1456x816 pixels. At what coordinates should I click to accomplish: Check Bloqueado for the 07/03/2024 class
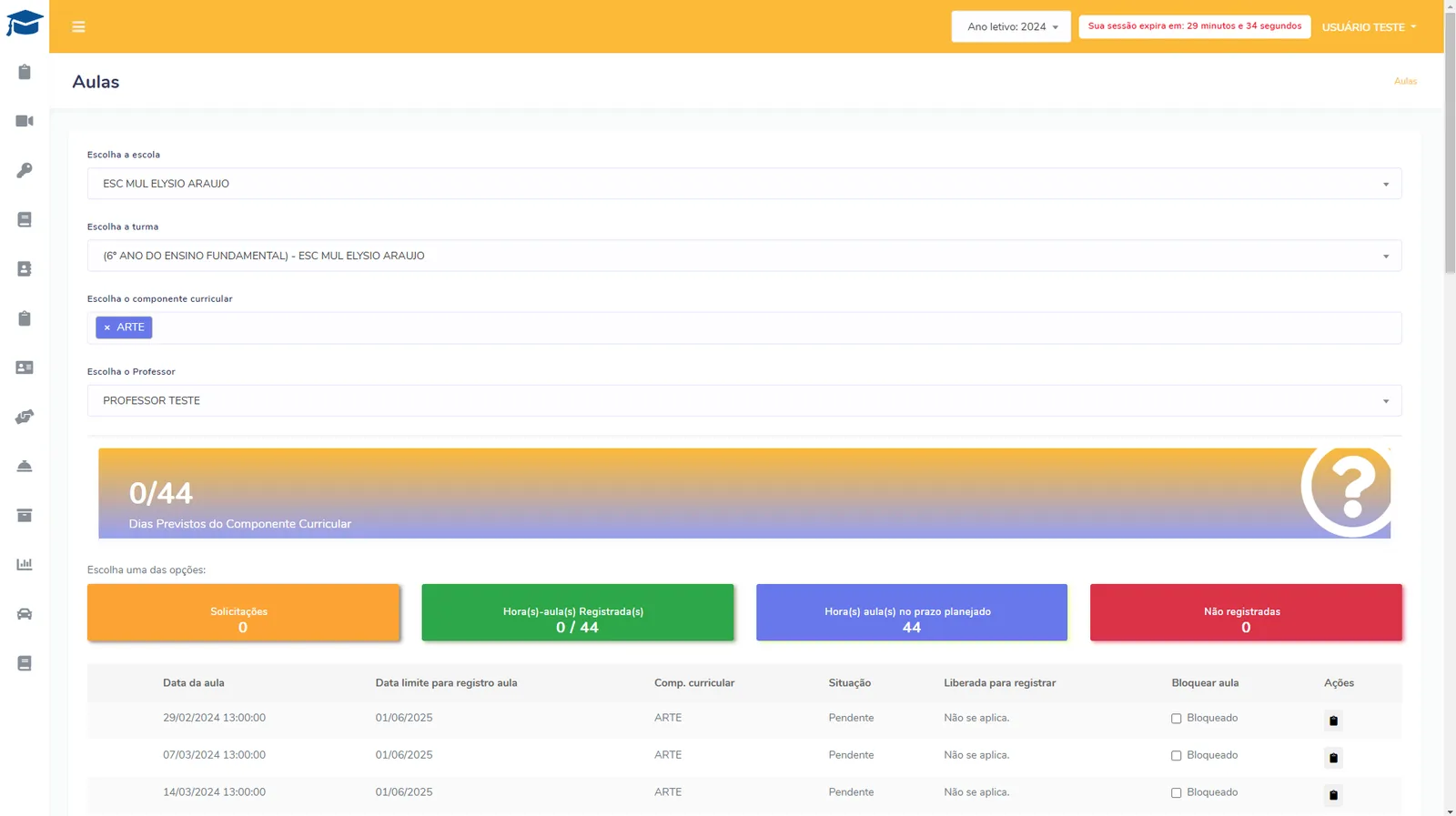pyautogui.click(x=1176, y=756)
